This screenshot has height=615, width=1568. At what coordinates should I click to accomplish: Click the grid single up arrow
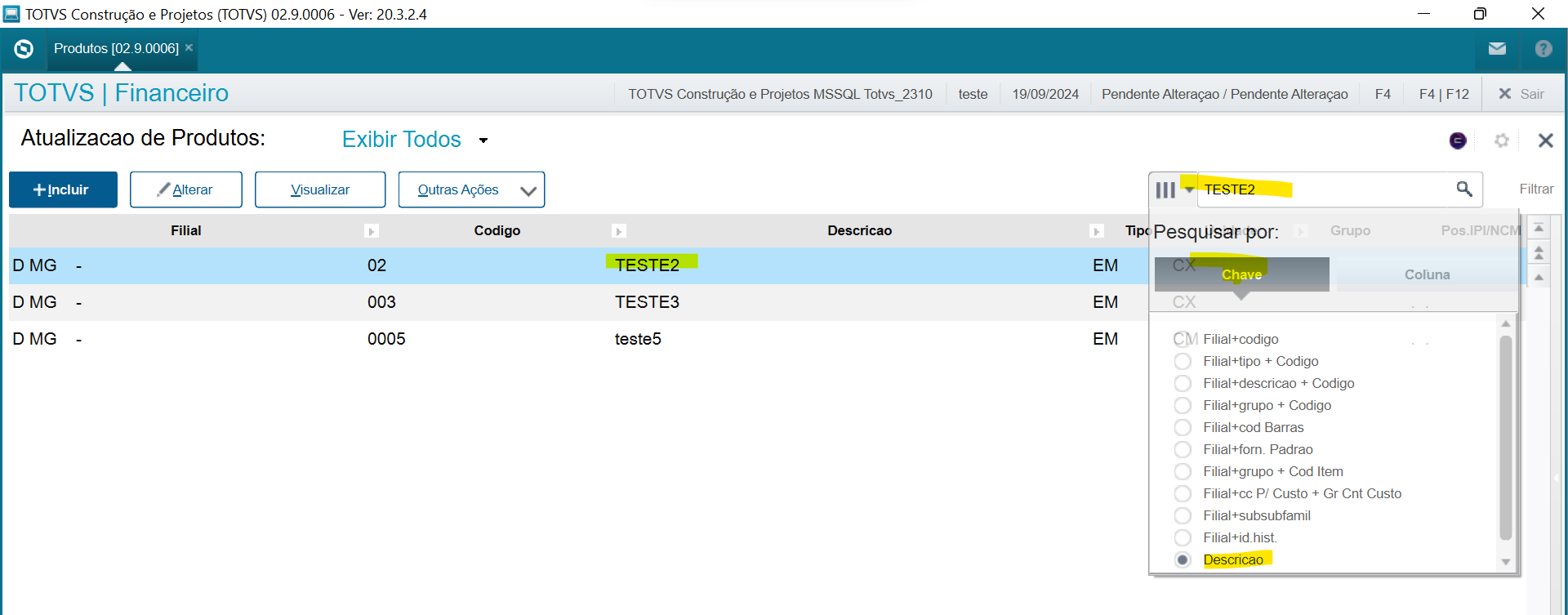[x=1539, y=277]
